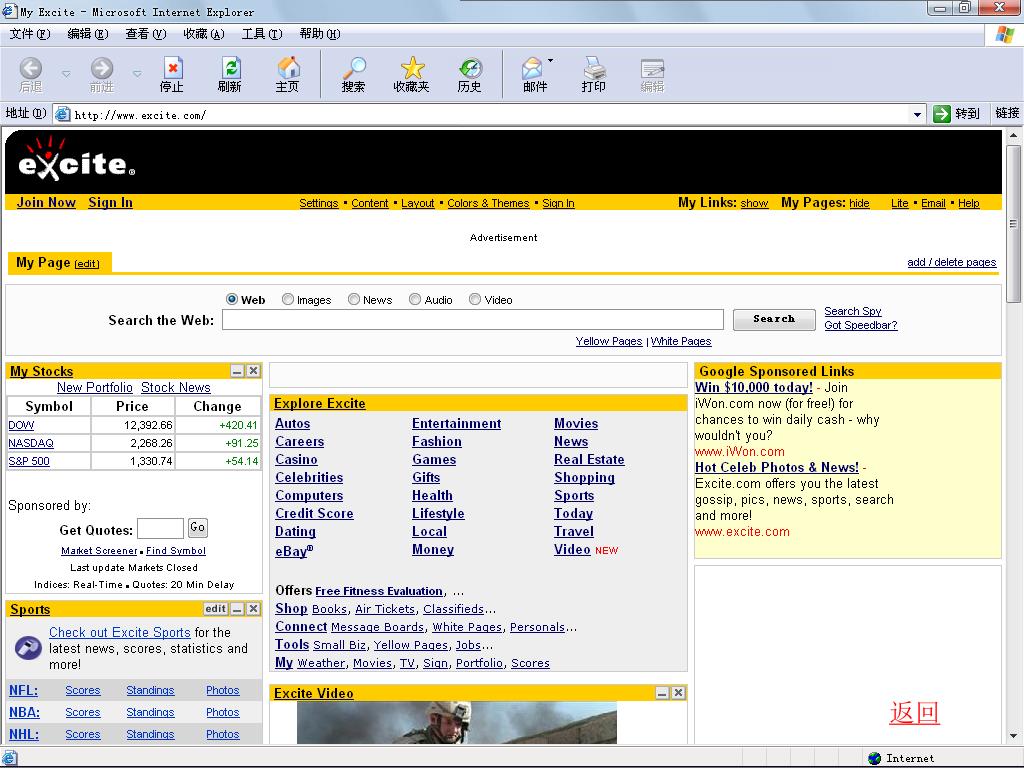Open NFL Scores link
This screenshot has width=1024, height=768.
tap(83, 690)
